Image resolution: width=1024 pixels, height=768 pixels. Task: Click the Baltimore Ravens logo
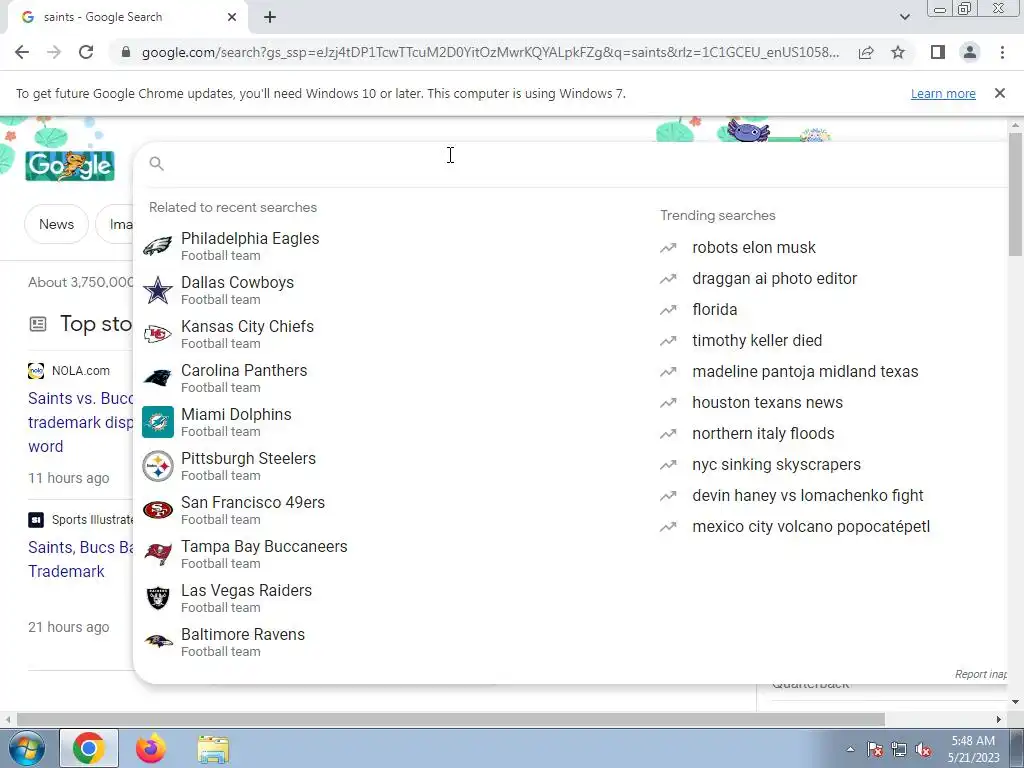point(157,642)
